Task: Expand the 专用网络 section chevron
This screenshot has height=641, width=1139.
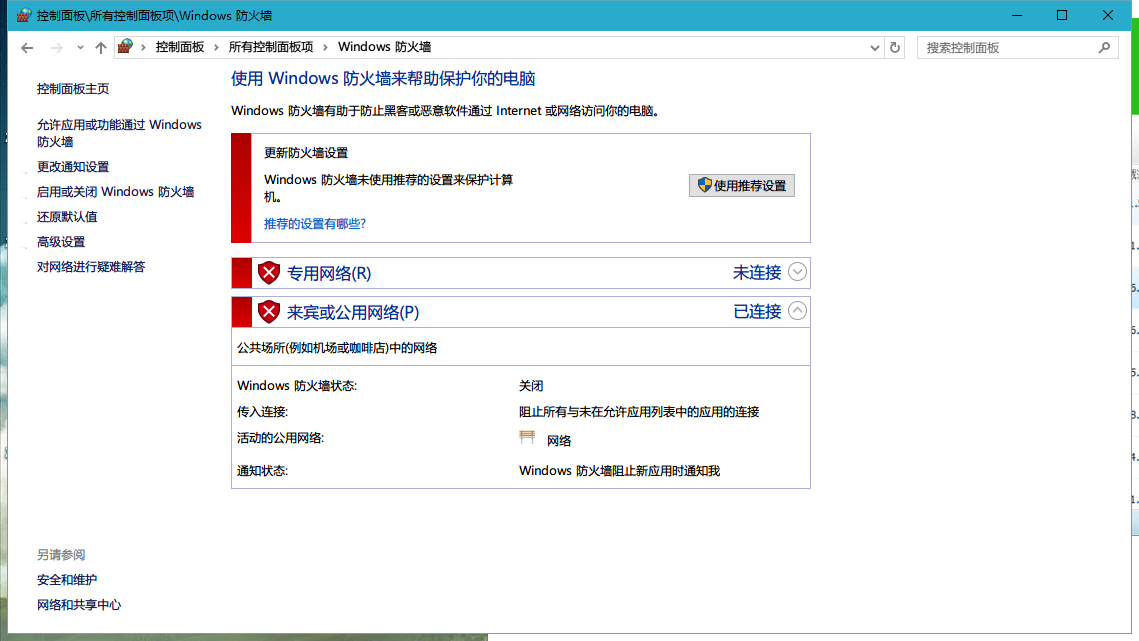Action: coord(797,272)
